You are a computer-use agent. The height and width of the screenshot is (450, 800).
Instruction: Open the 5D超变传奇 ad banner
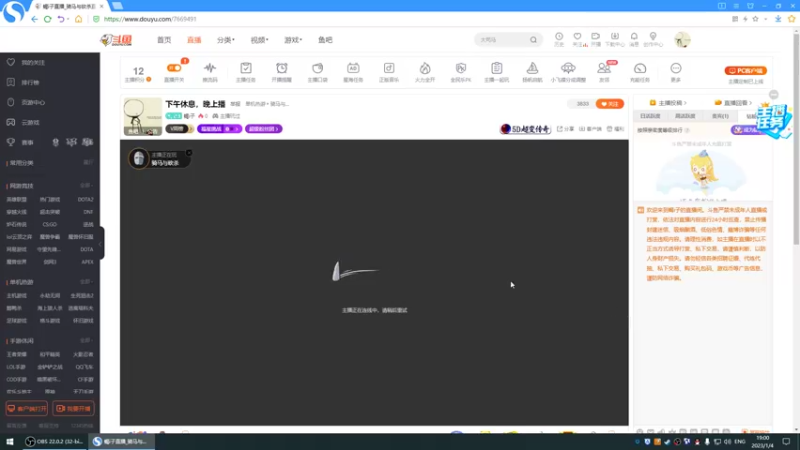525,129
